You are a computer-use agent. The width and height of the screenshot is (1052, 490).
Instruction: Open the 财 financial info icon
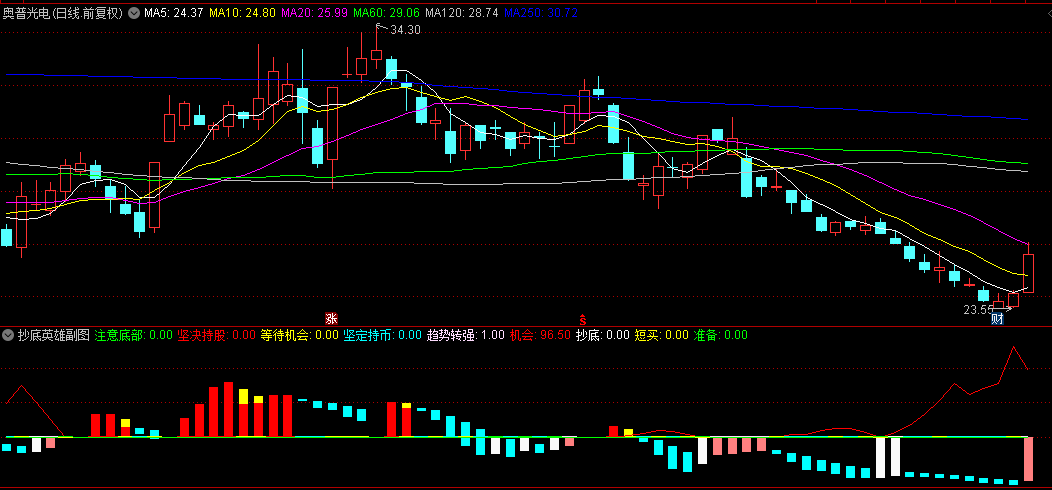click(x=998, y=319)
